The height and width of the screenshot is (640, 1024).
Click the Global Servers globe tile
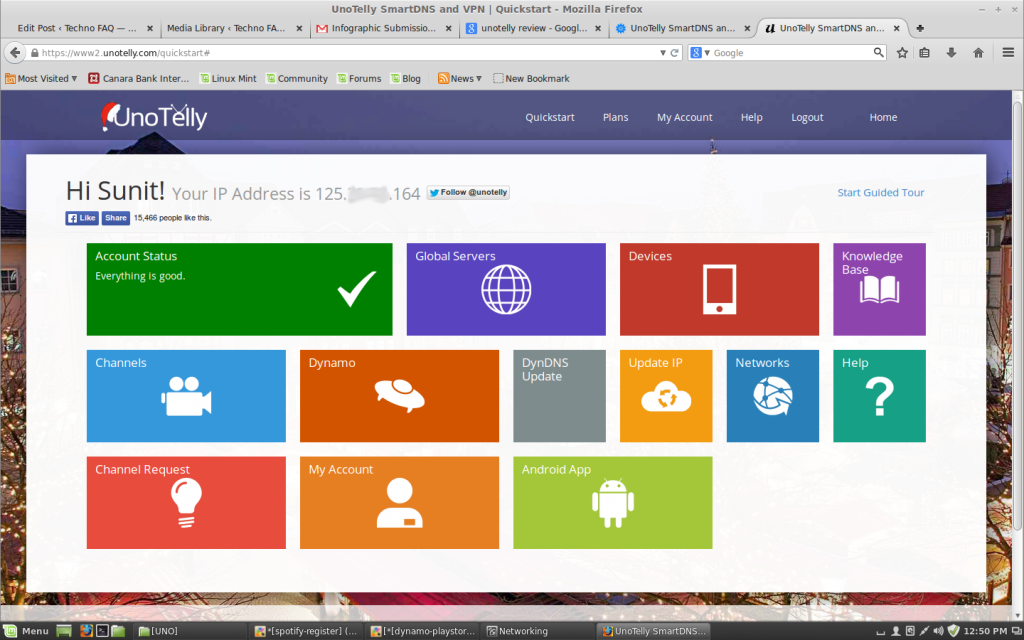click(505, 289)
